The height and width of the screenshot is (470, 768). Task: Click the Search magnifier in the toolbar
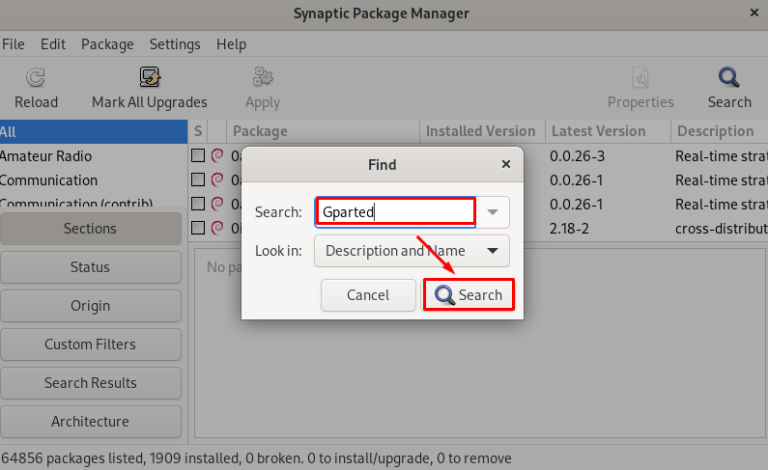pyautogui.click(x=729, y=78)
